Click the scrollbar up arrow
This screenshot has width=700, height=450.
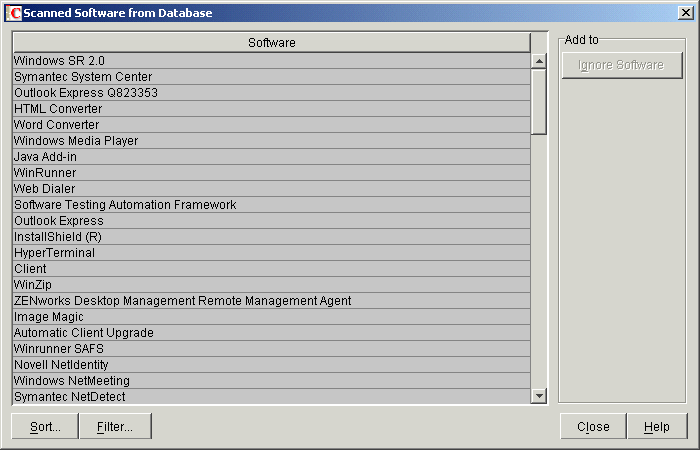[x=539, y=61]
